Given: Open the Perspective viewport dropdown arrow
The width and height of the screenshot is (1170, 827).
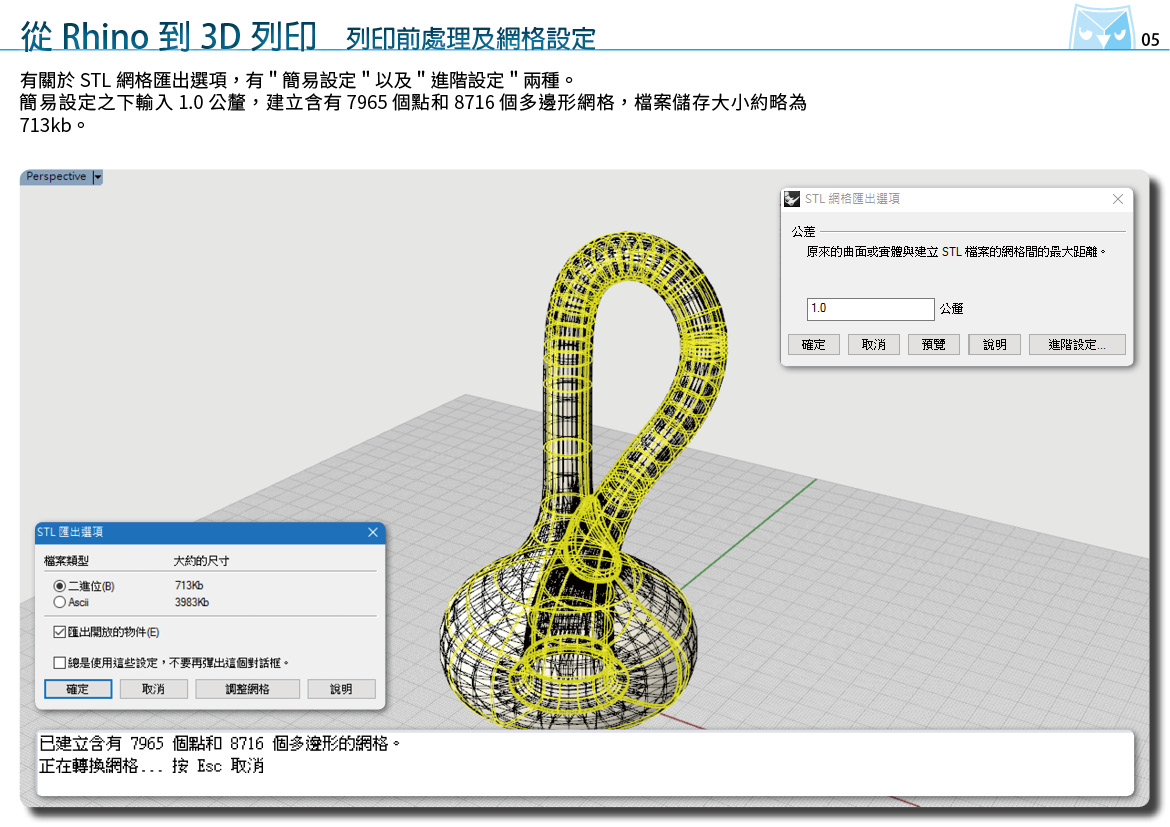Looking at the screenshot, I should [x=97, y=177].
